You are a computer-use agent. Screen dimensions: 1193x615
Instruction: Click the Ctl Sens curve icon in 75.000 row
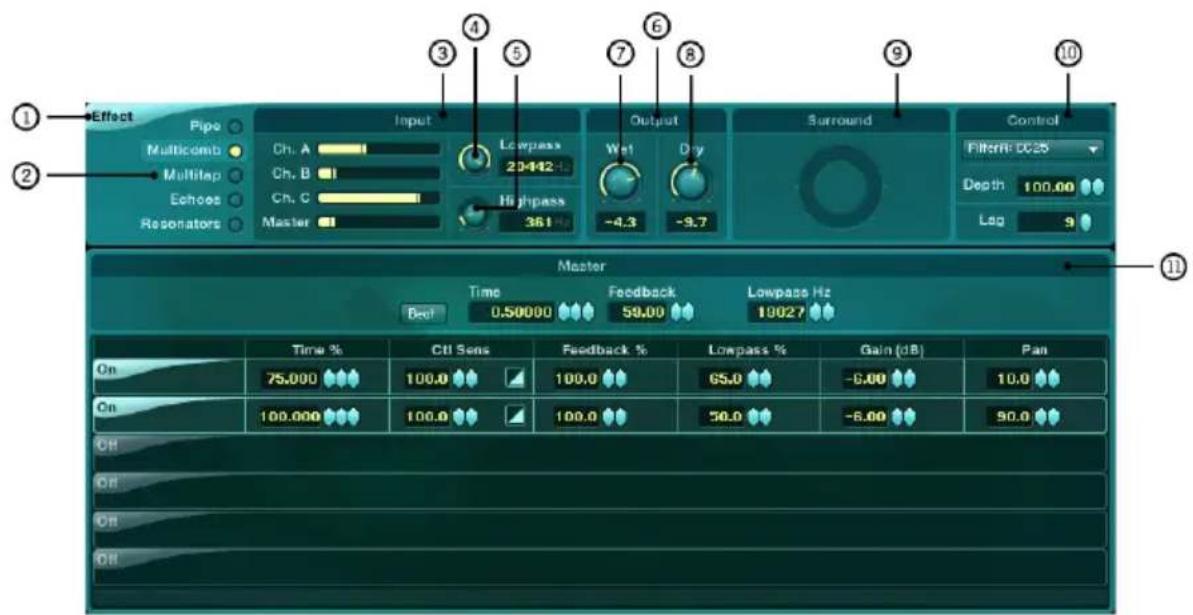pos(515,379)
